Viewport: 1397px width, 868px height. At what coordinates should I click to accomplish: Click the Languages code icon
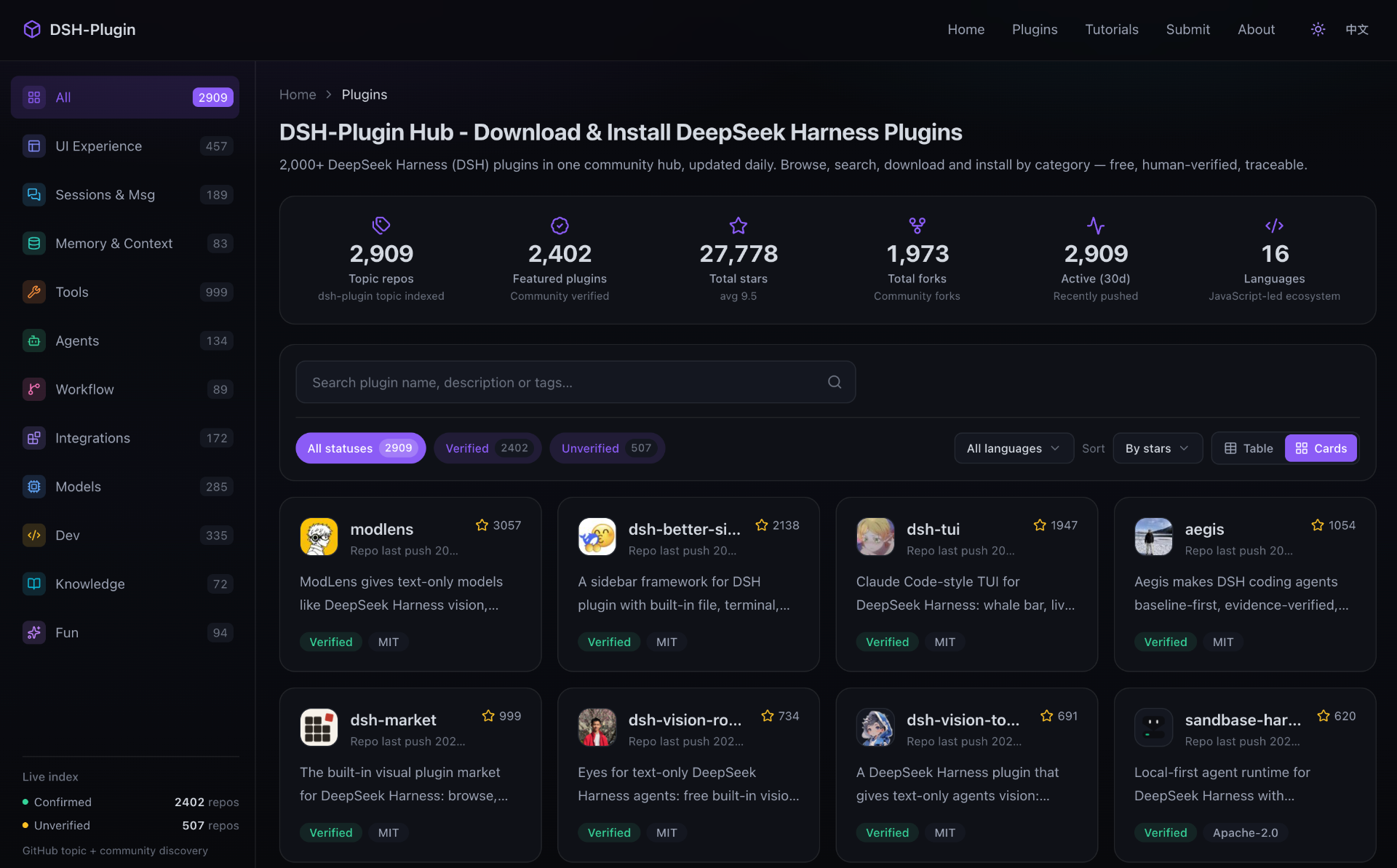(x=1274, y=226)
